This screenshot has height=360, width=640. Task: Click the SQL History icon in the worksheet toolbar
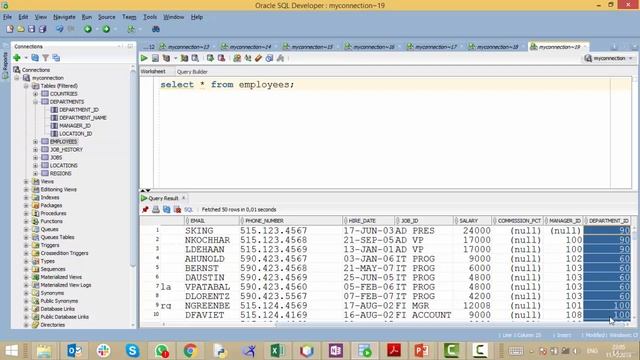(269, 58)
